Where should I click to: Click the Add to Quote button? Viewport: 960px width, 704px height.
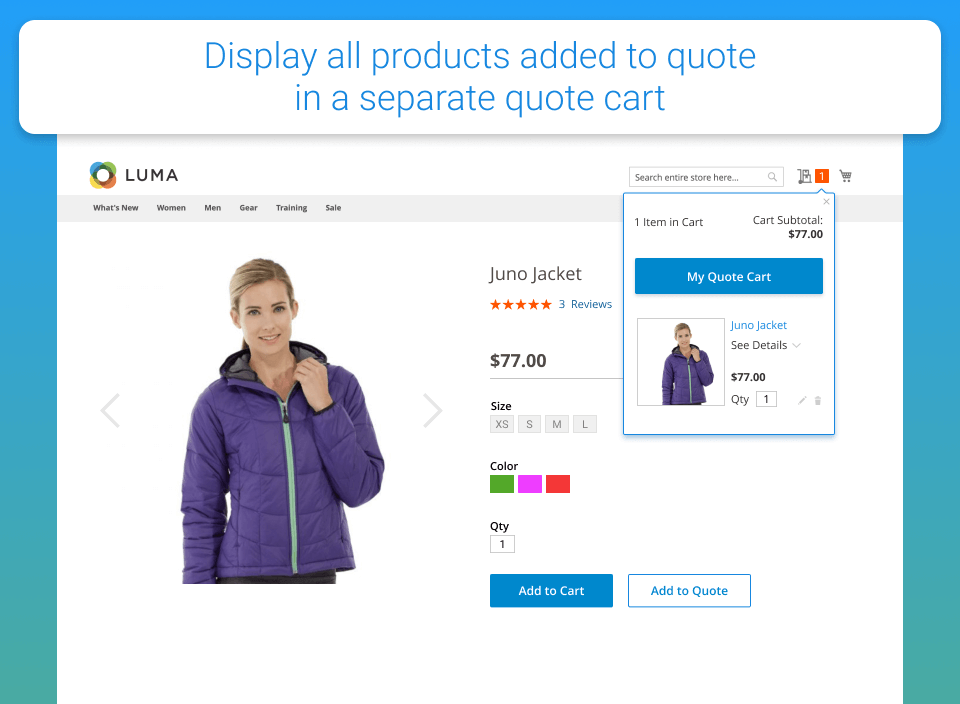689,591
